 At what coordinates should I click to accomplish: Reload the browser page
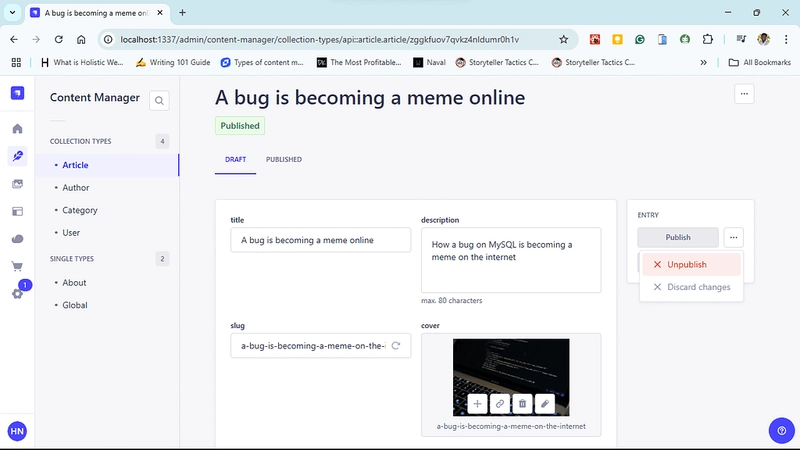point(59,39)
